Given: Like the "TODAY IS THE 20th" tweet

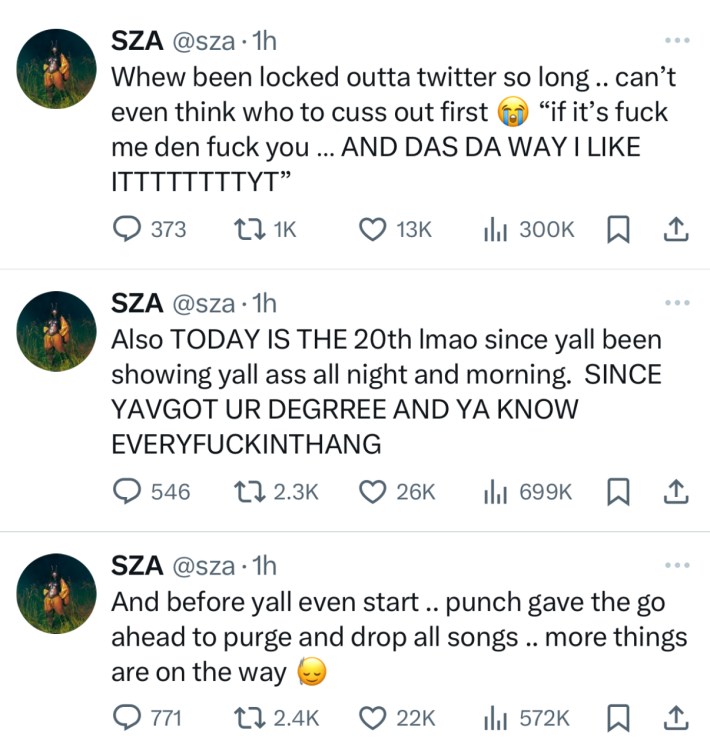Looking at the screenshot, I should coord(372,491).
